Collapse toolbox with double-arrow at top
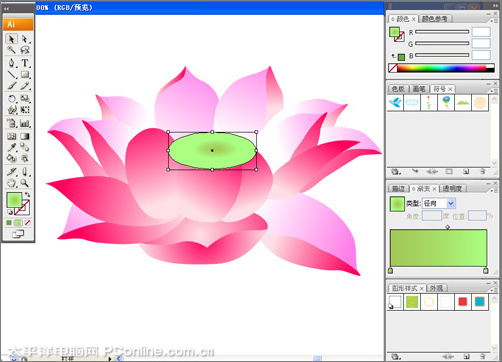502x362 pixels. (6, 8)
